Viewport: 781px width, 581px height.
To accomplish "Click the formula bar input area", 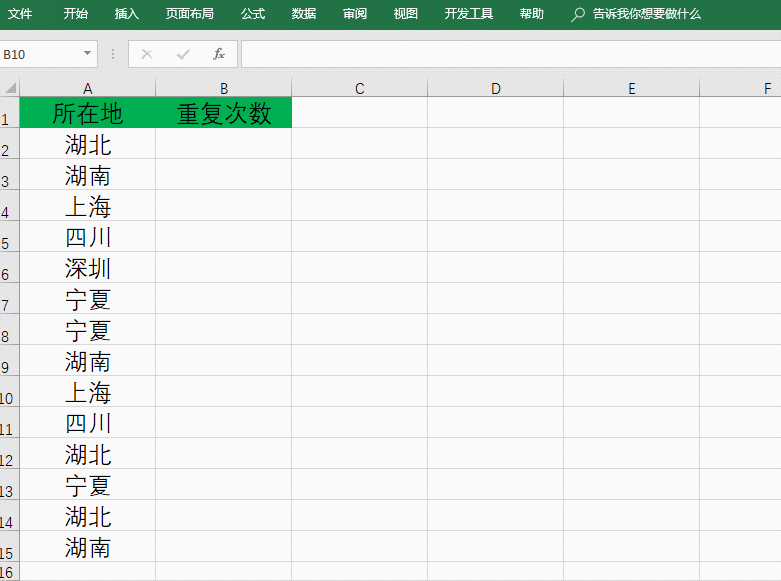I will coord(511,54).
